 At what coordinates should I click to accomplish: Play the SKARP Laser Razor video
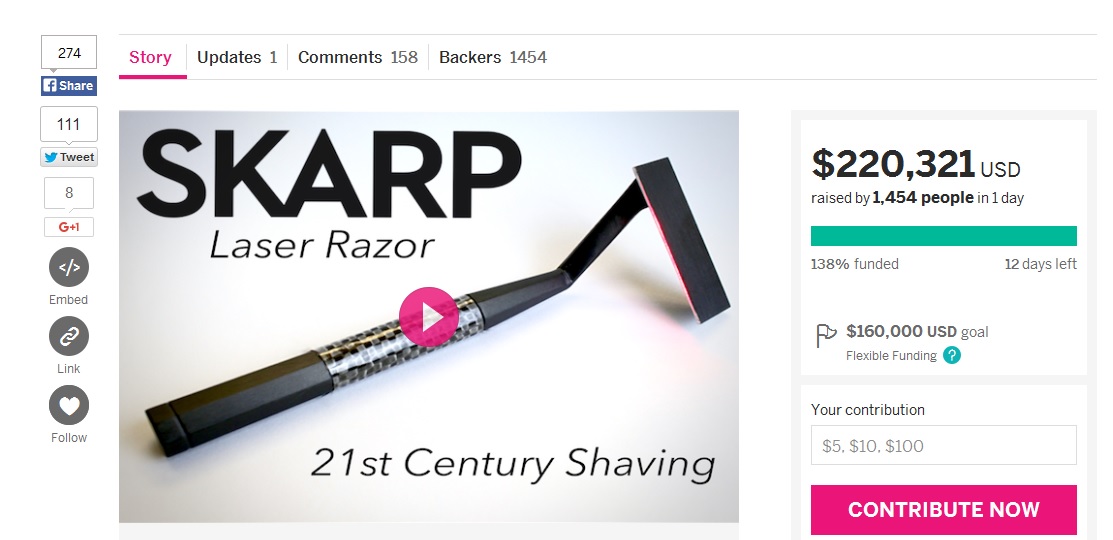[x=429, y=317]
